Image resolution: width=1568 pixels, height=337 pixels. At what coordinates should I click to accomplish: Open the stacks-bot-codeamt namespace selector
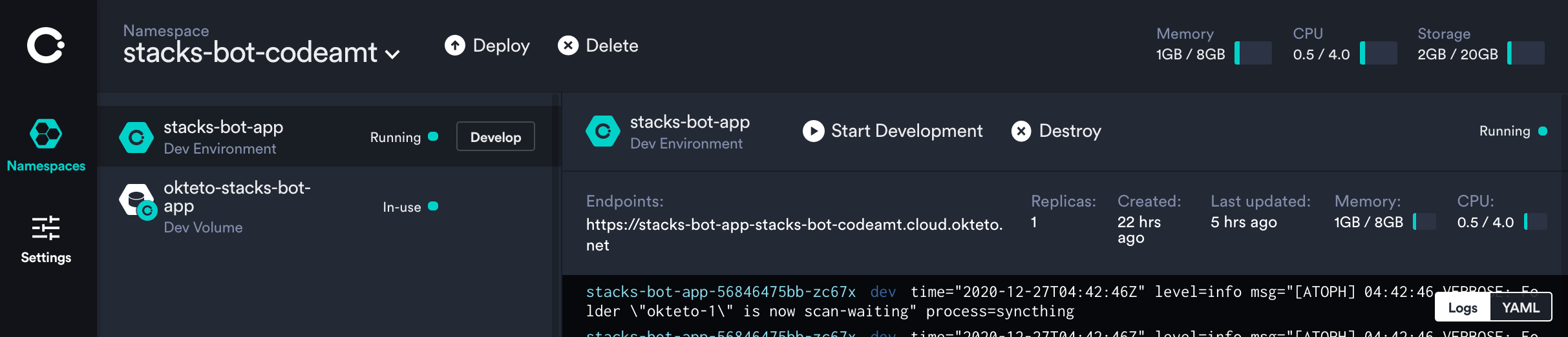point(261,53)
